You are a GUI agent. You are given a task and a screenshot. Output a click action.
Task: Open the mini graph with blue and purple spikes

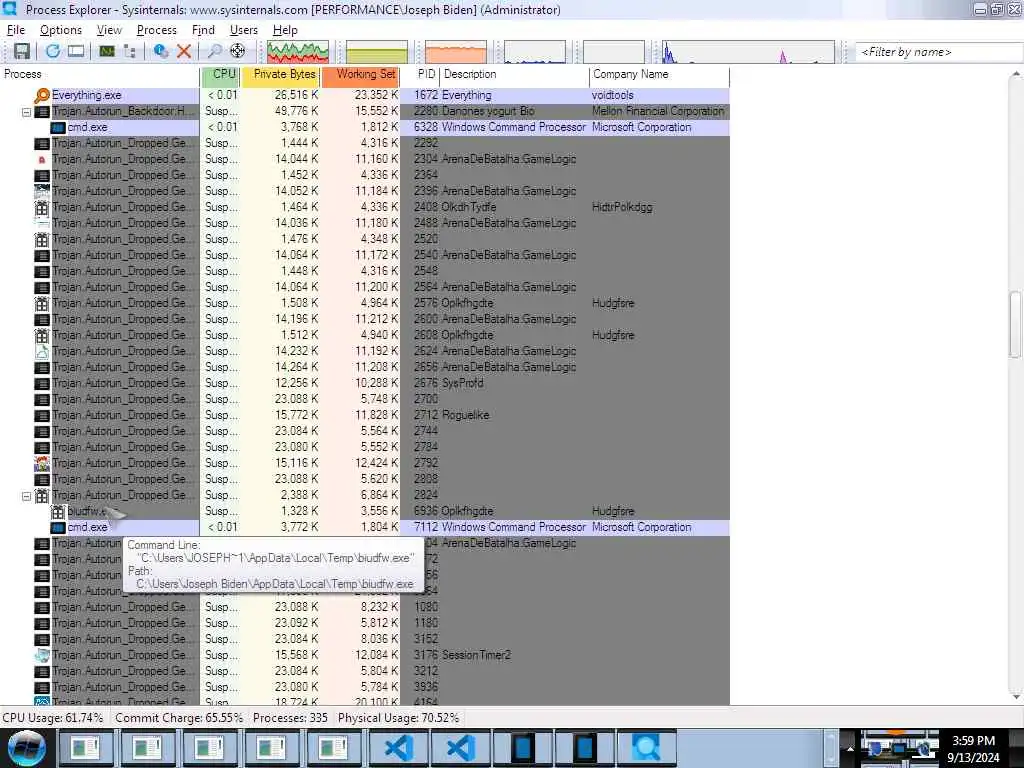748,52
